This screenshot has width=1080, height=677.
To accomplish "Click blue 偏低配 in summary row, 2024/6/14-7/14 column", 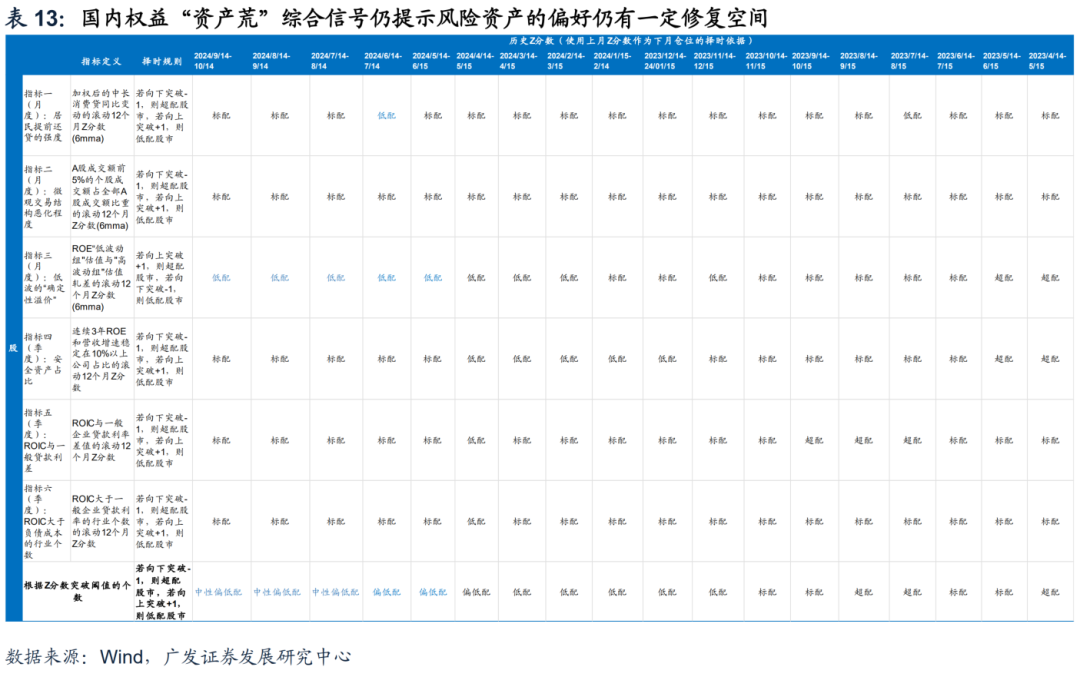I will pos(386,592).
